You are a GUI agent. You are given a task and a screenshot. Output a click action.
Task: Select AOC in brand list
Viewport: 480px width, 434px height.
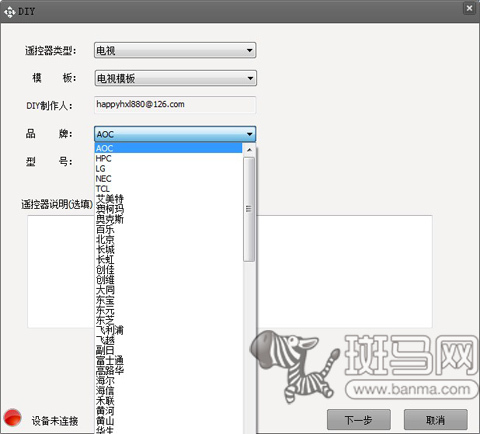tap(169, 148)
